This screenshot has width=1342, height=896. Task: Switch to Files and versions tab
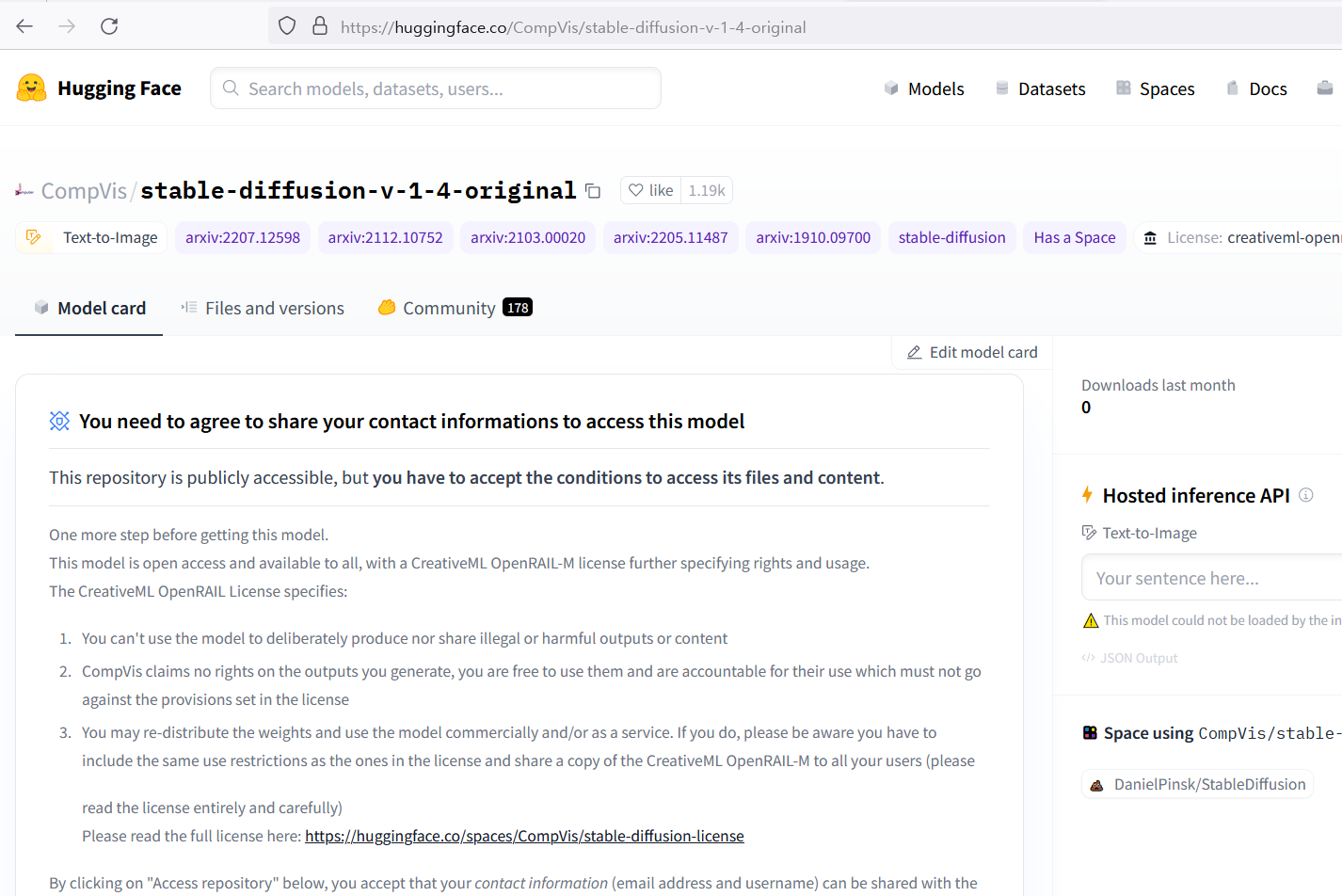tap(263, 308)
